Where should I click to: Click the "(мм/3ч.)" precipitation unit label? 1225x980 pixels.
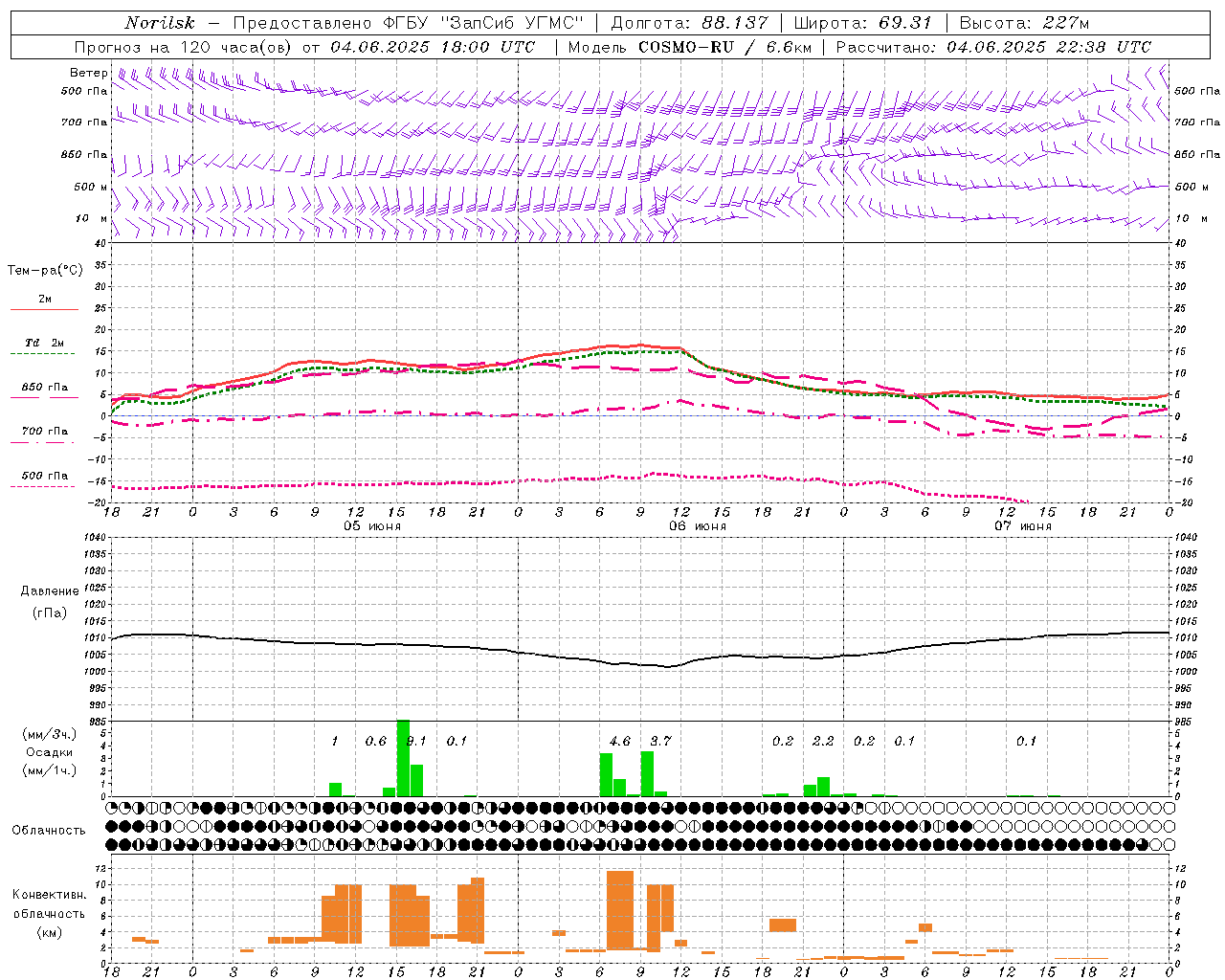(50, 734)
